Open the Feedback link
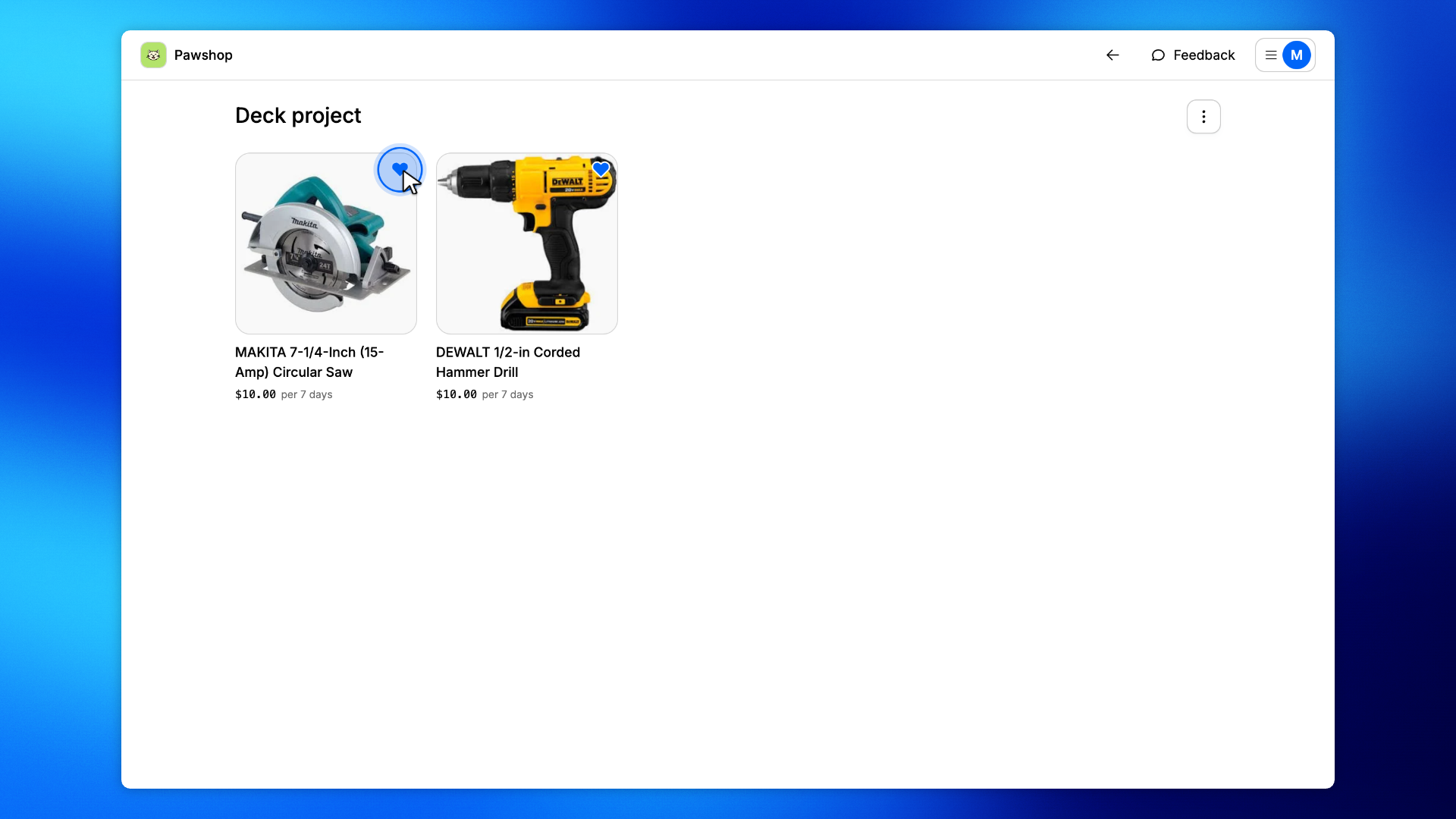Screen dimensions: 1456x819 [1193, 55]
